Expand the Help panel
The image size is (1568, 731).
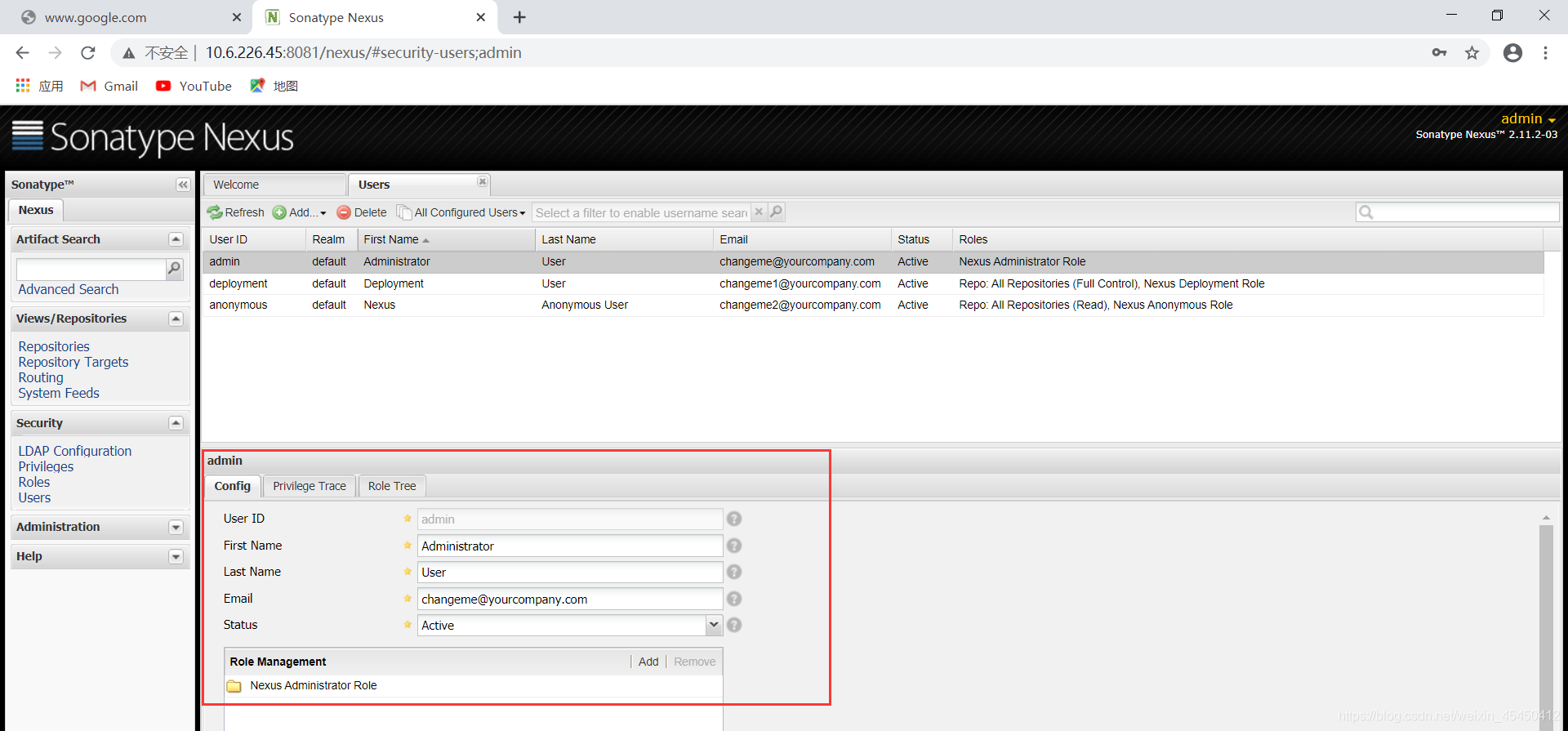(x=176, y=557)
